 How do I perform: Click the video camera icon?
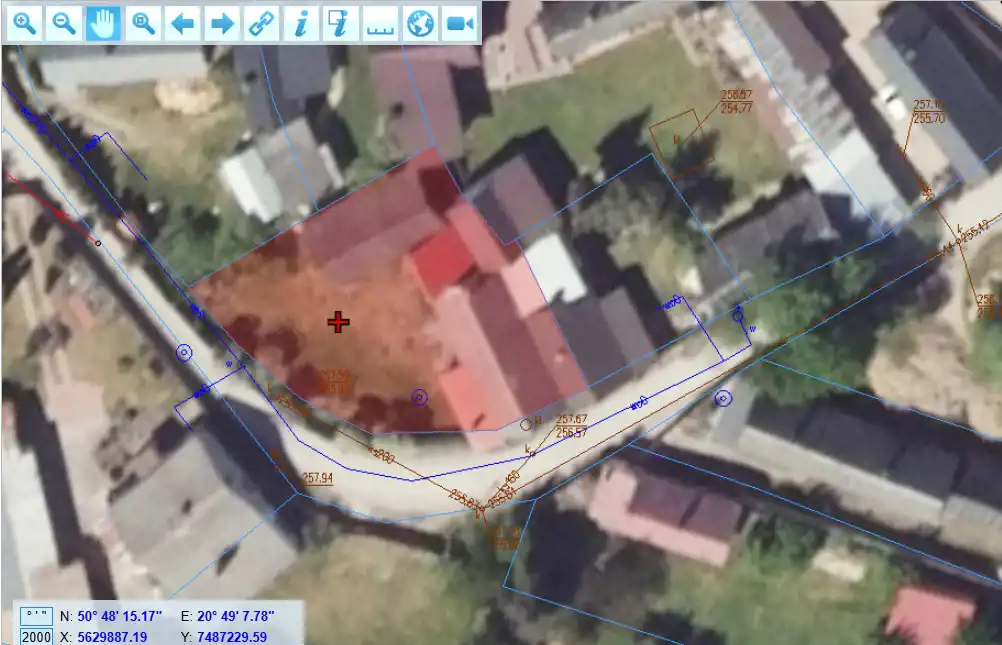click(x=460, y=24)
